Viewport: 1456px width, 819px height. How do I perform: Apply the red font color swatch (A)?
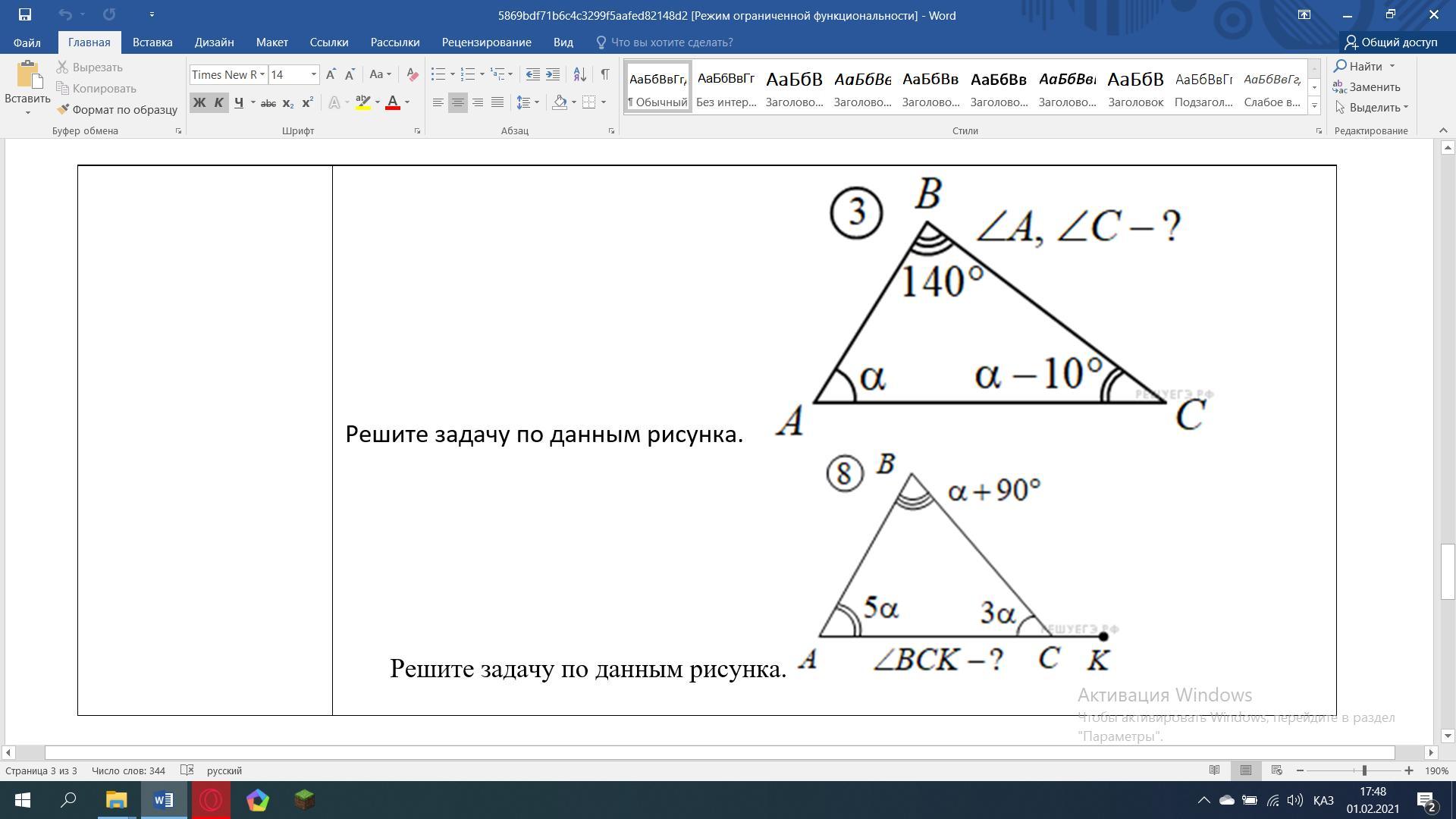tap(393, 102)
